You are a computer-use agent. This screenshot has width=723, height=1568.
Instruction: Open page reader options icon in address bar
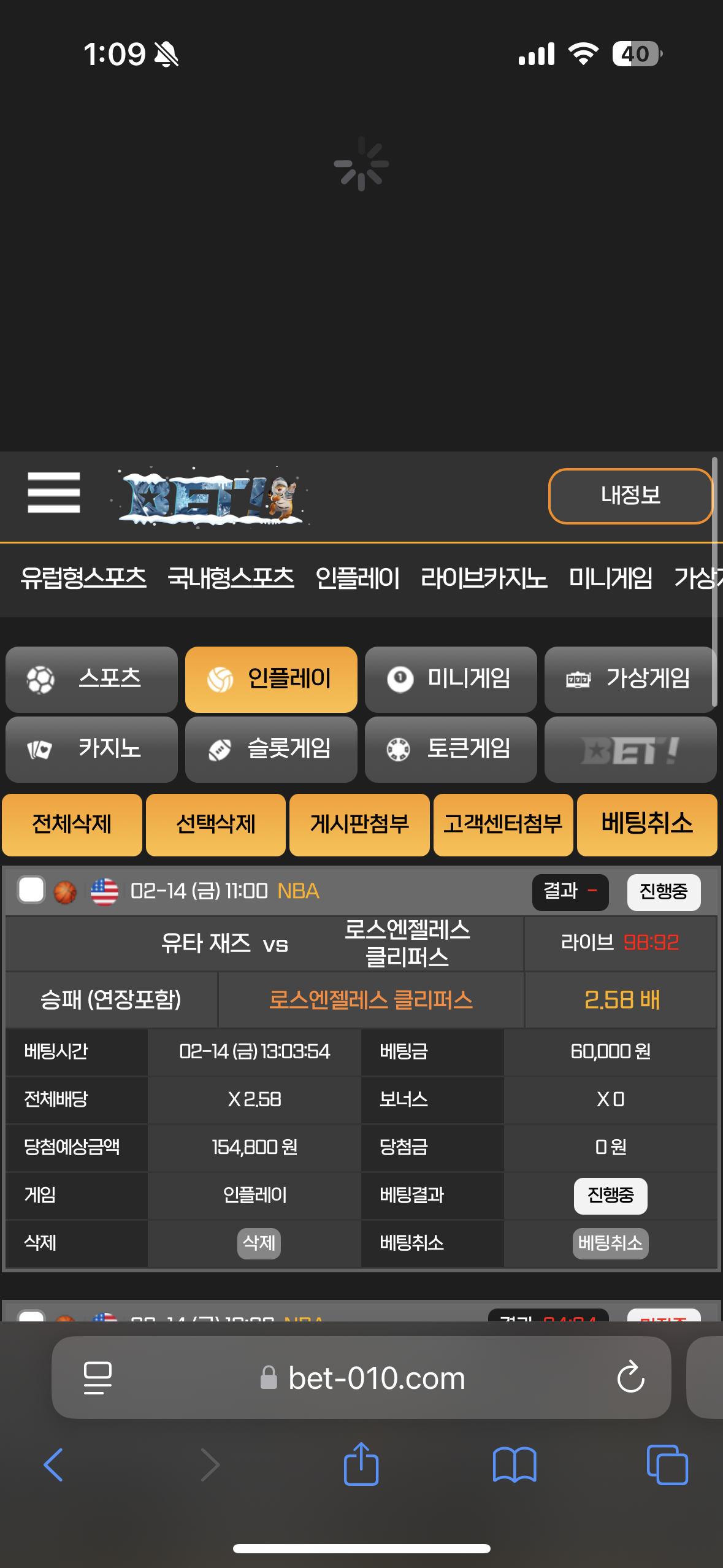tap(98, 1378)
